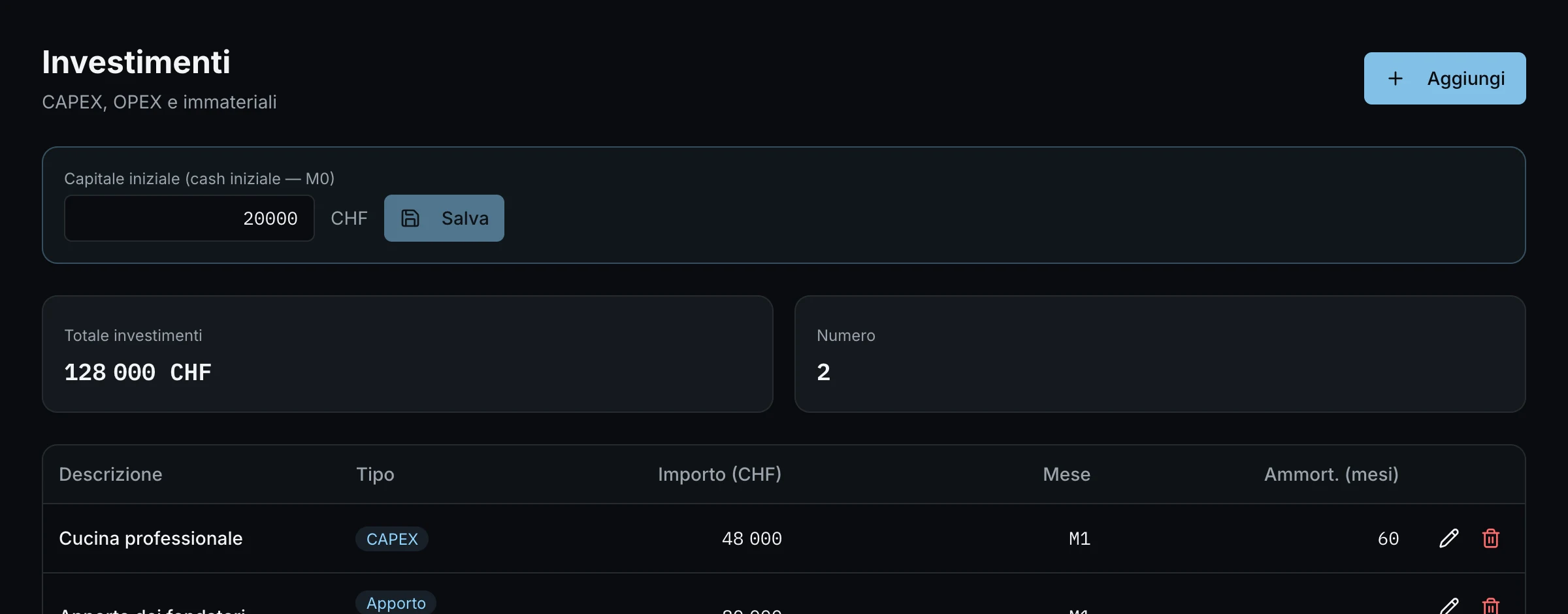Delete Cucina professionale using the trash icon

coord(1490,538)
